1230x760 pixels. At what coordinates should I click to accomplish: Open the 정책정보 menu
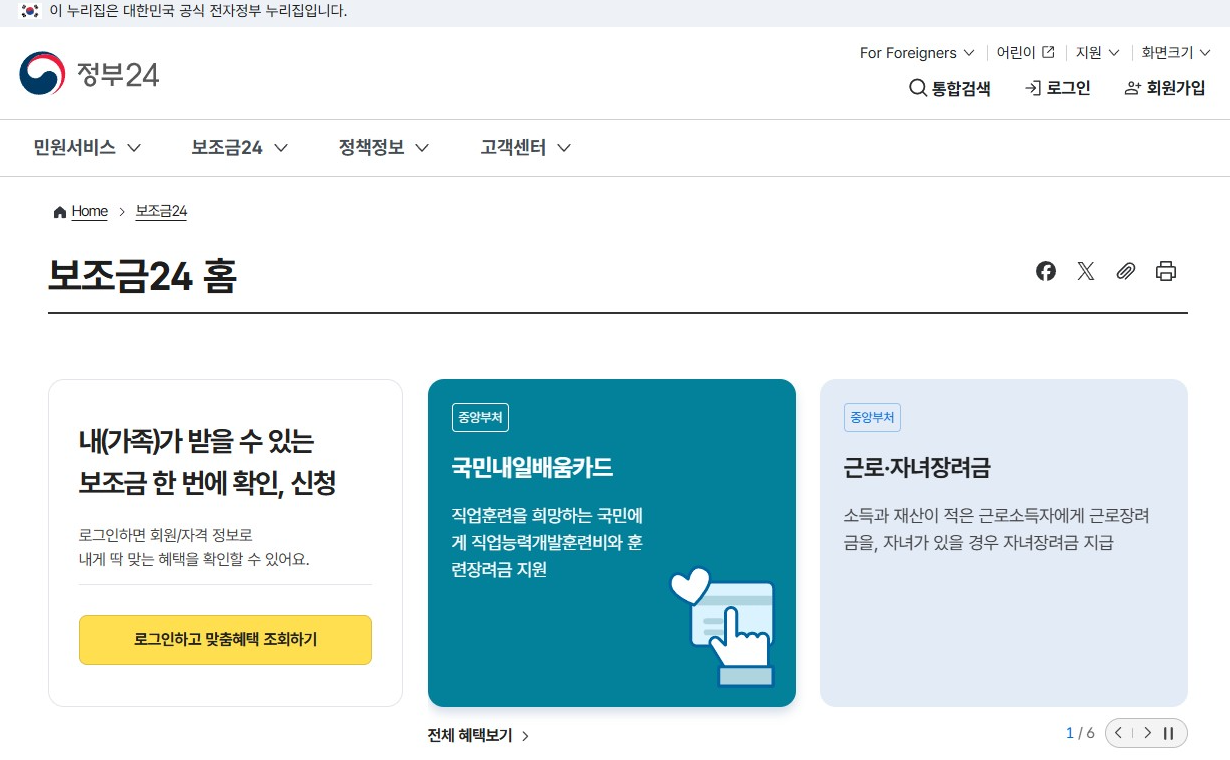(x=384, y=148)
